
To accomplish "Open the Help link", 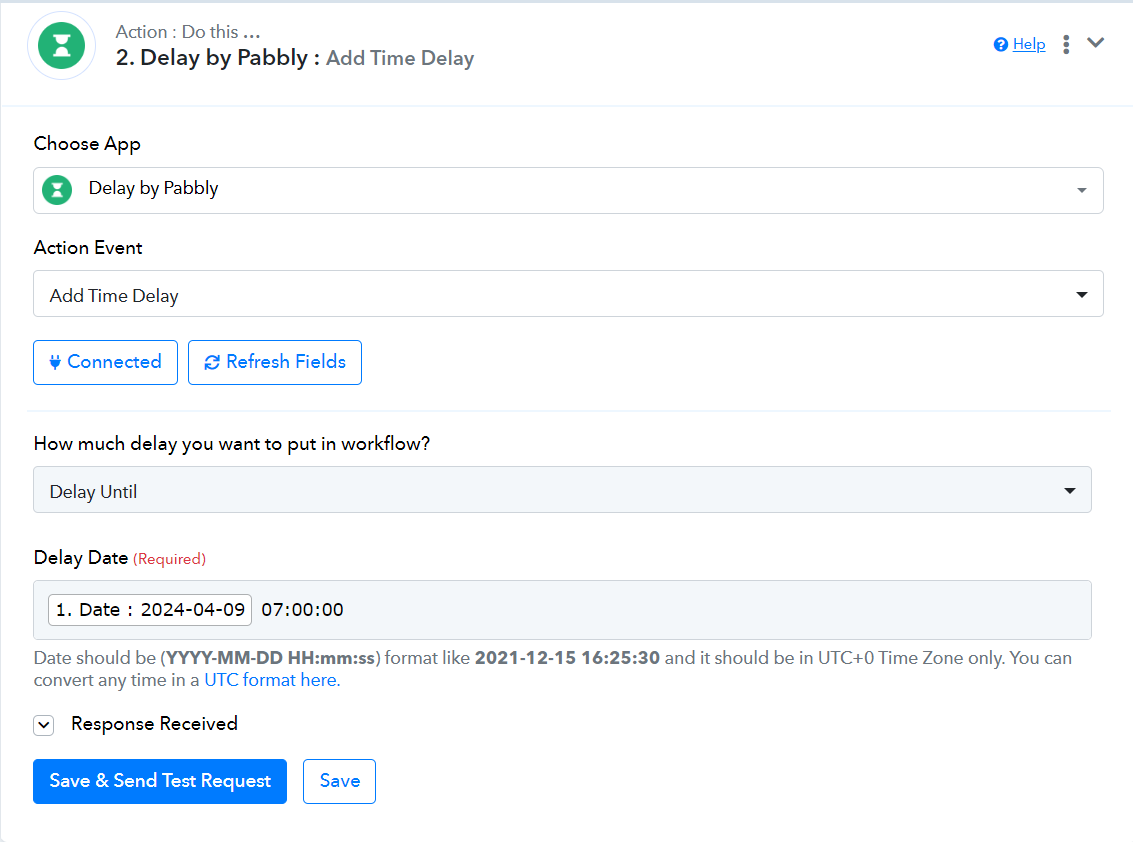I will (1029, 45).
